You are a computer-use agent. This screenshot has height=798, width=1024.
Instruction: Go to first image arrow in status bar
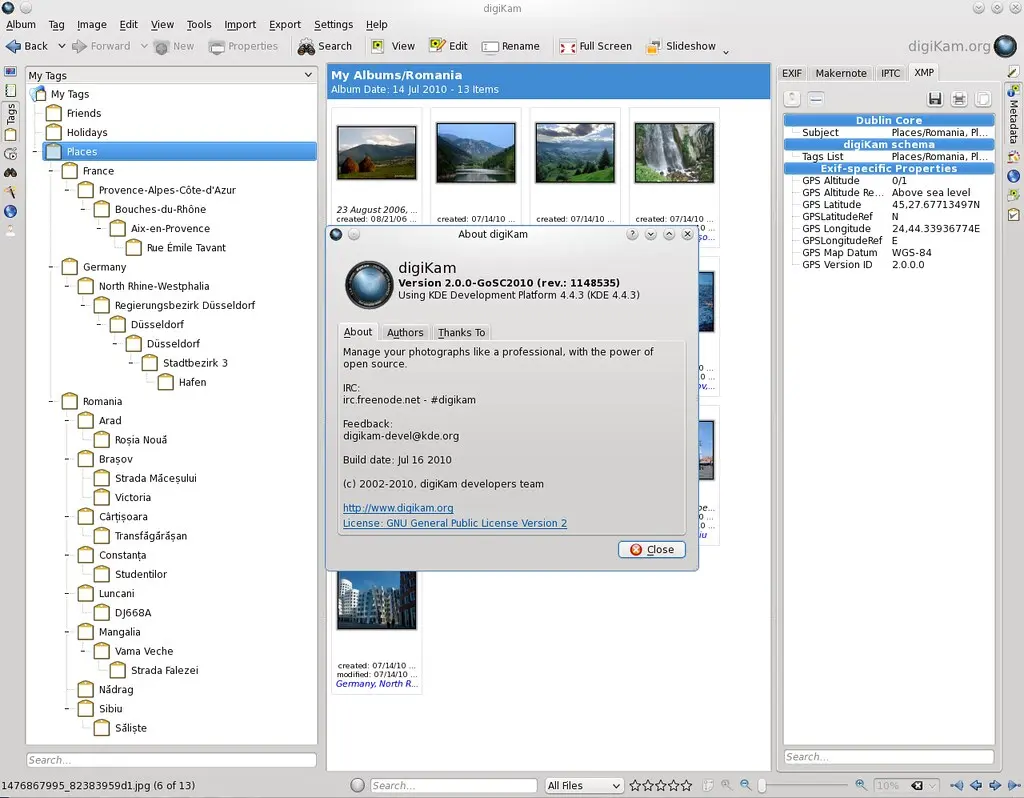pos(956,785)
